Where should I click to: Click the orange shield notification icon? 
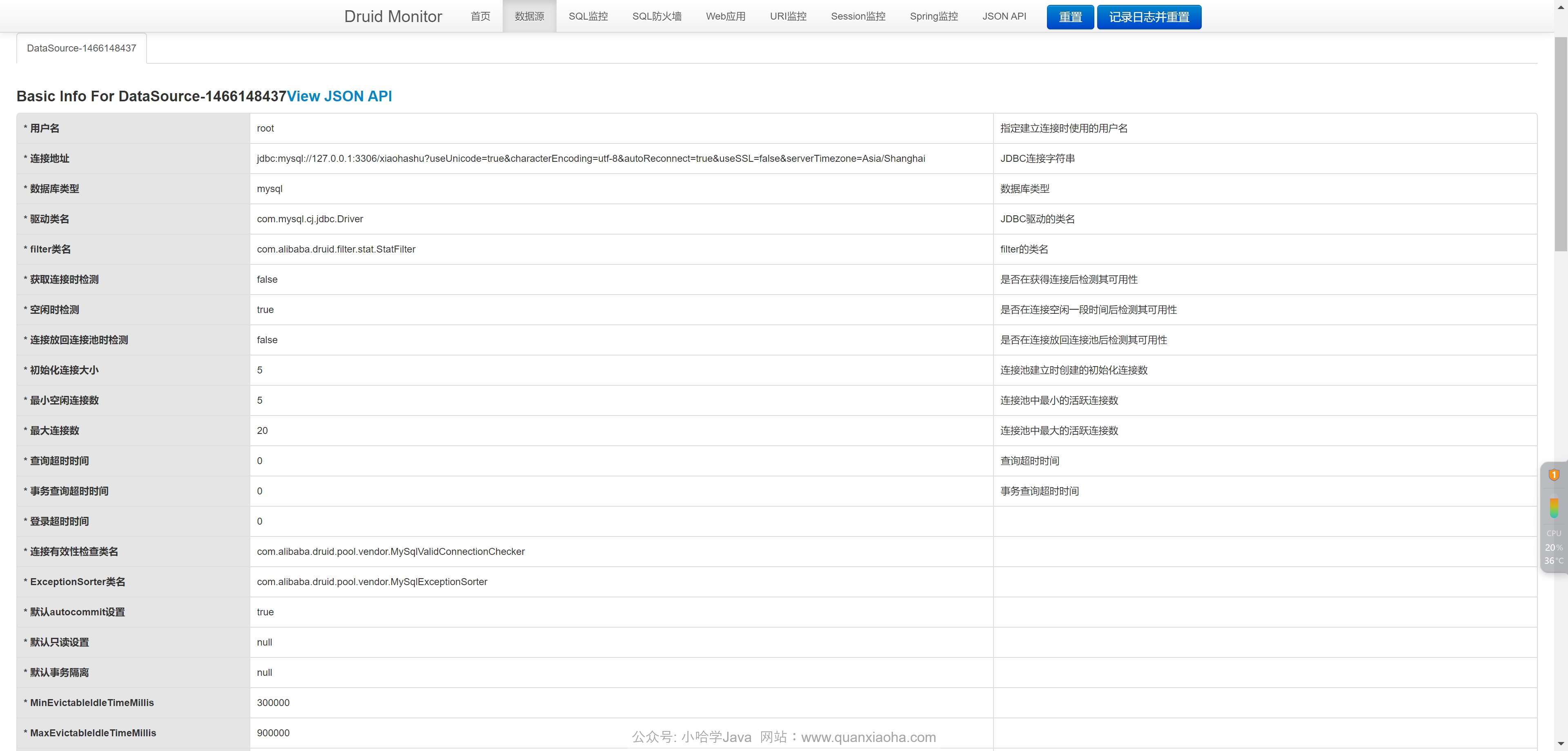click(1553, 475)
